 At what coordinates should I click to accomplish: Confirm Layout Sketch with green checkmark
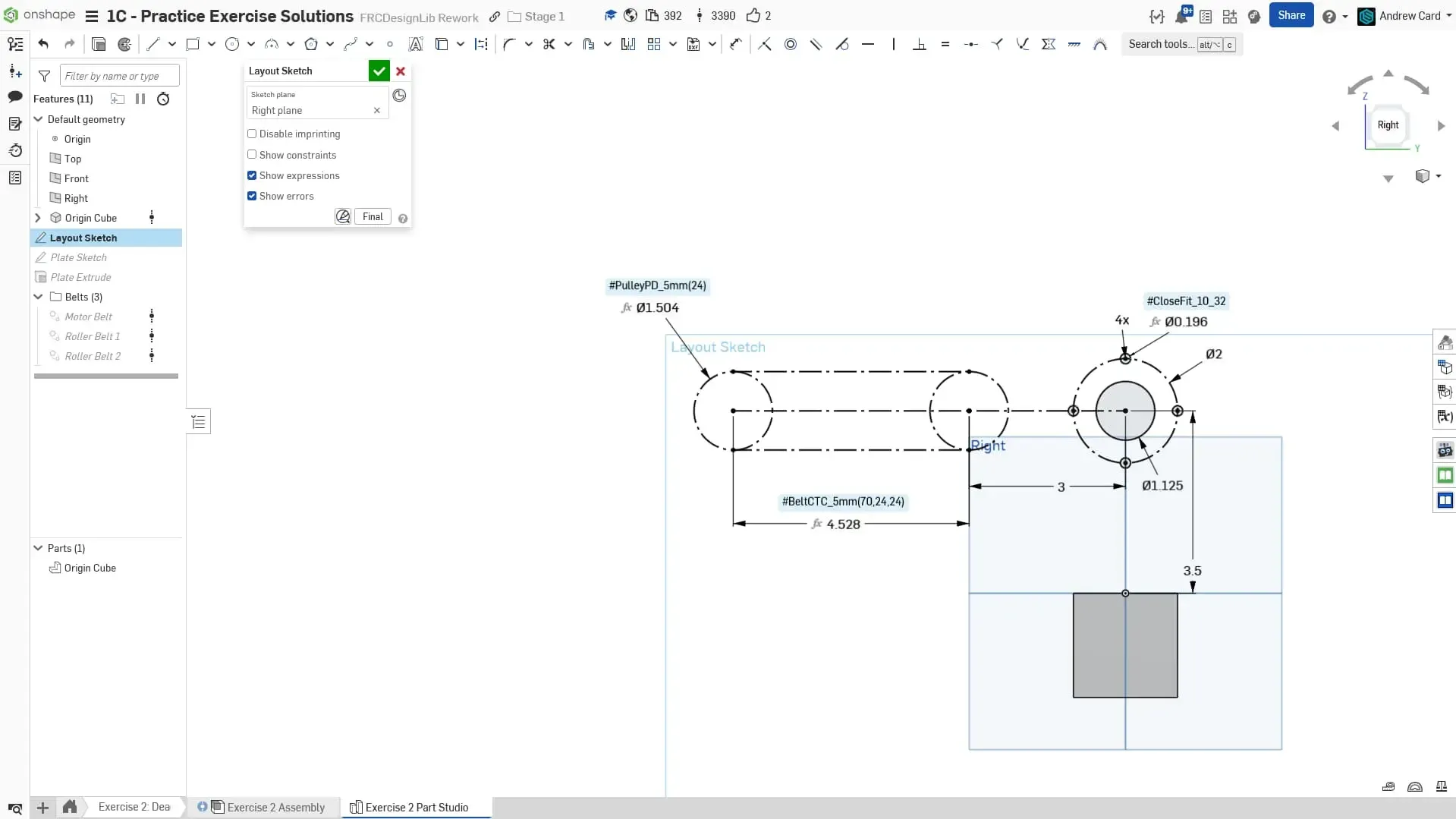379,71
